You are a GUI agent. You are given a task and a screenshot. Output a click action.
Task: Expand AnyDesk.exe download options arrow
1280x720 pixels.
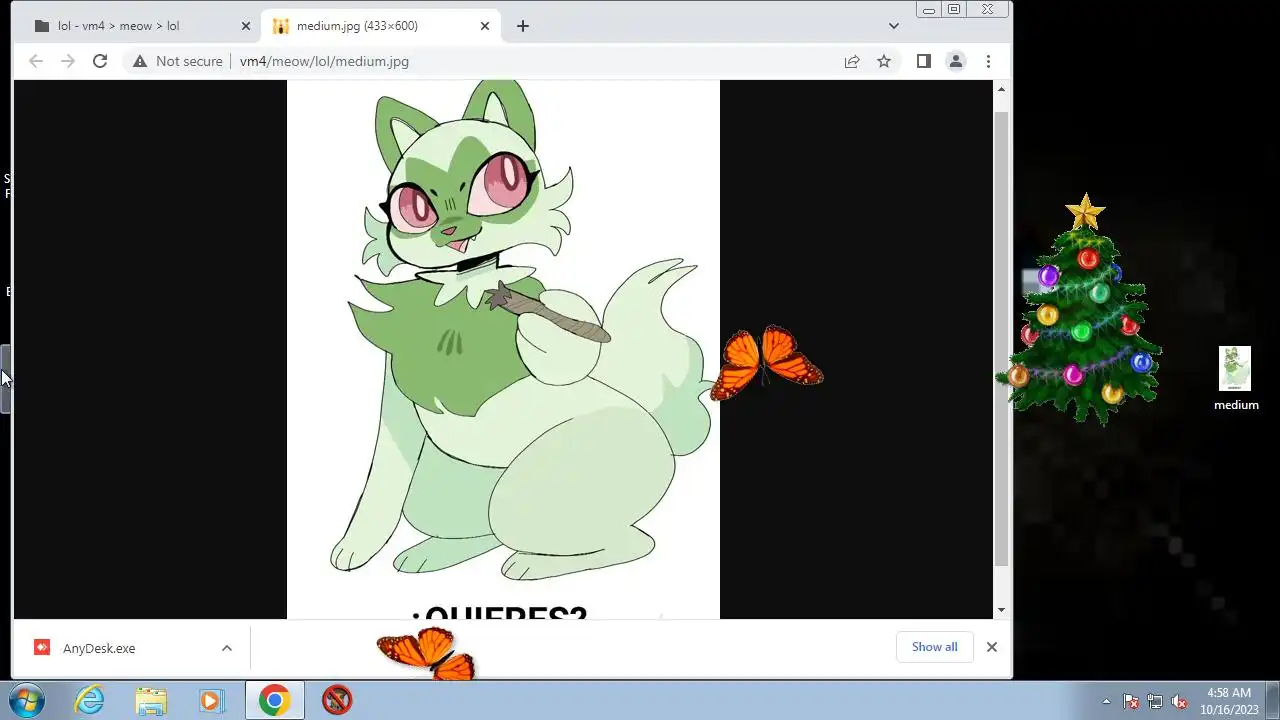(227, 648)
